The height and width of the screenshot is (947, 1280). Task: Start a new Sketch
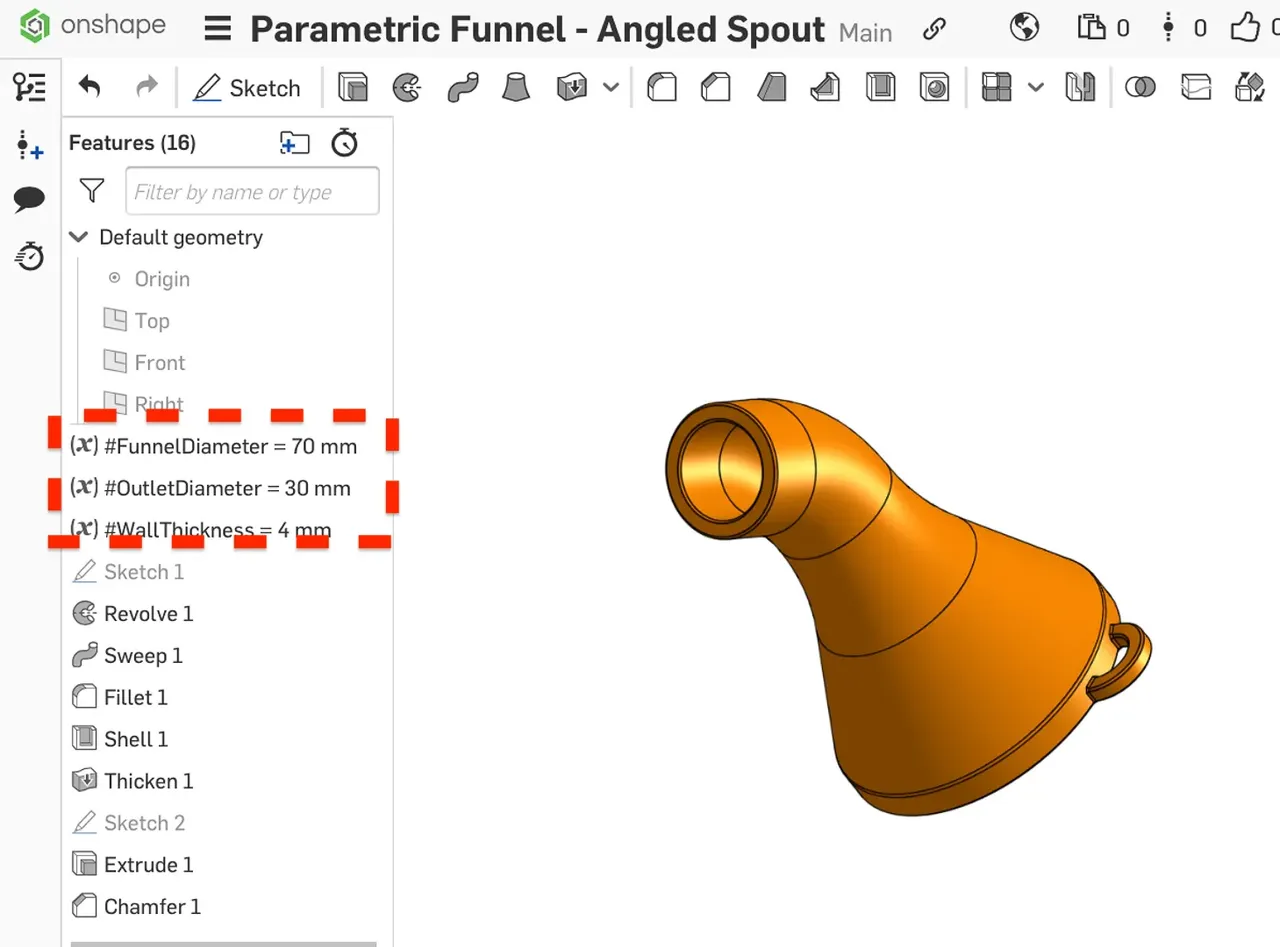click(x=248, y=87)
